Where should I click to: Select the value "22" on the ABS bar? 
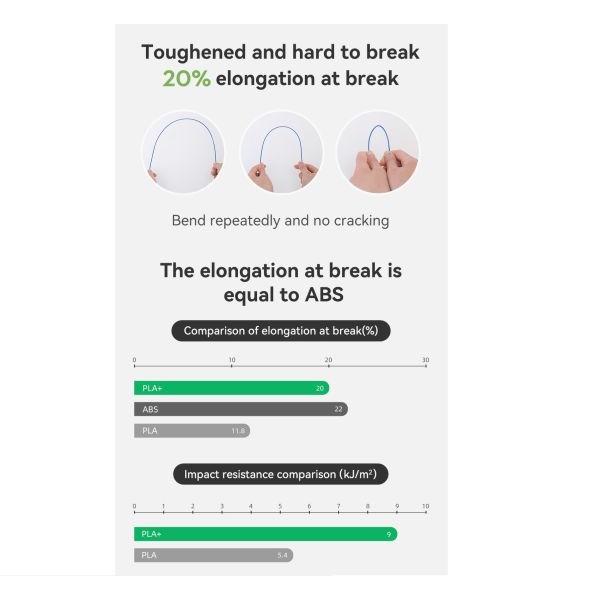(339, 409)
